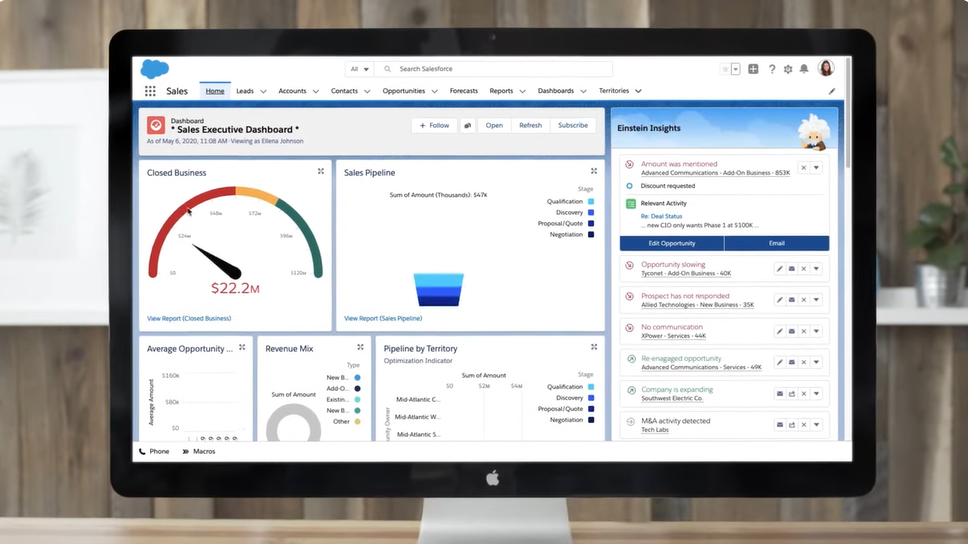The image size is (968, 544).
Task: Select the Home tab
Action: 215,91
